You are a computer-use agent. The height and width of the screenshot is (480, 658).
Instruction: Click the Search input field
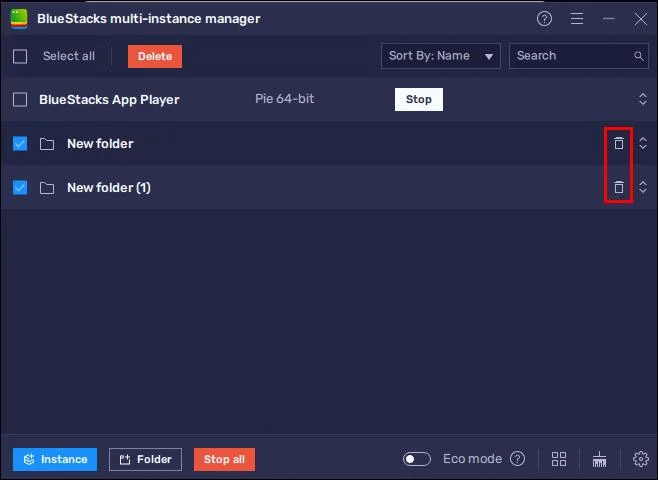579,56
